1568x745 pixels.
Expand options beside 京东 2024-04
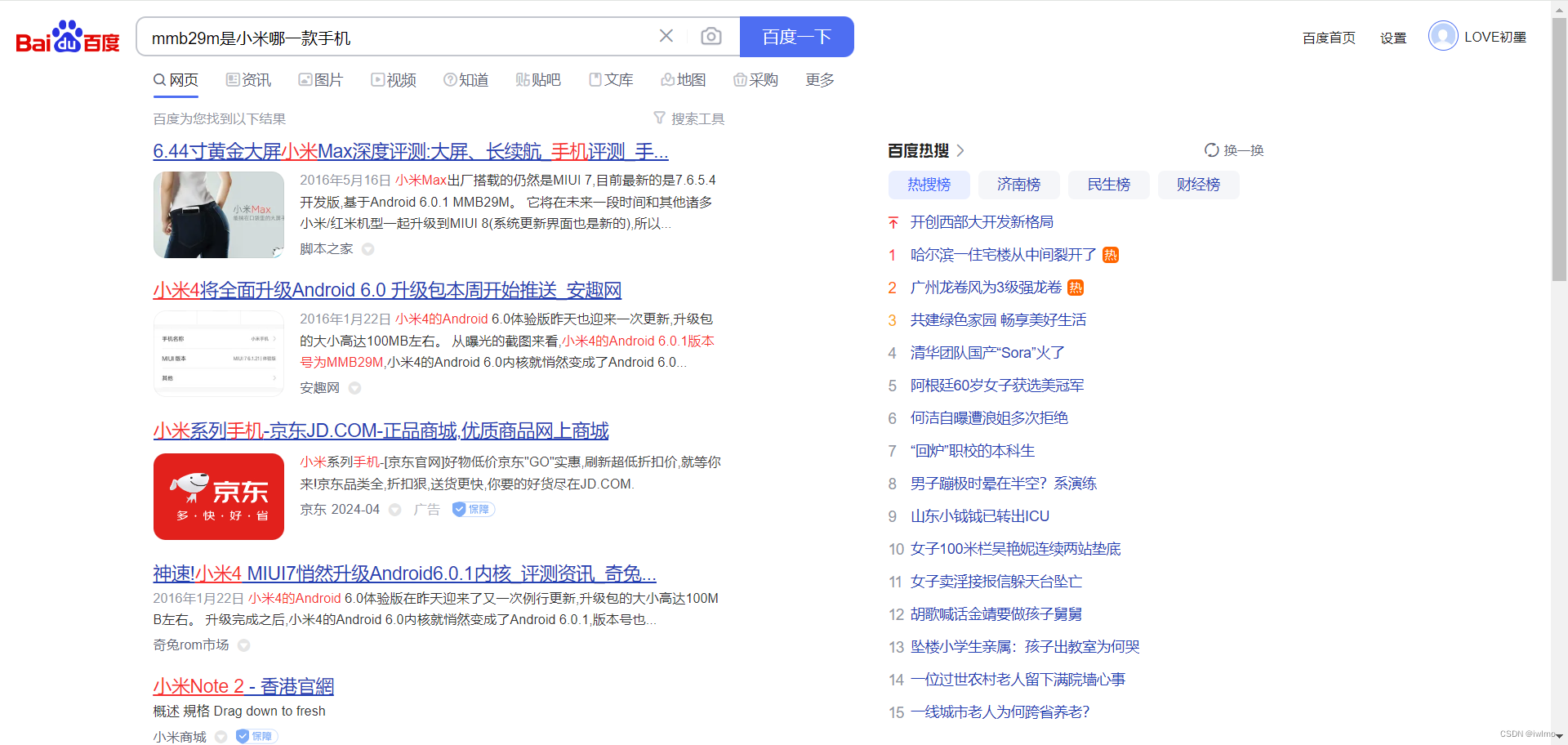pyautogui.click(x=395, y=510)
